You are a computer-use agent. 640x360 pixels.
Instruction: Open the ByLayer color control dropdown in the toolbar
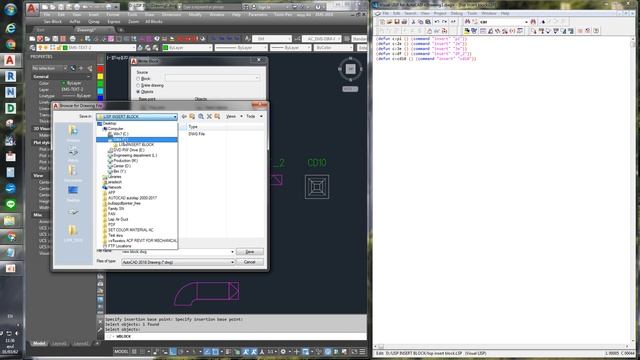[x=187, y=48]
